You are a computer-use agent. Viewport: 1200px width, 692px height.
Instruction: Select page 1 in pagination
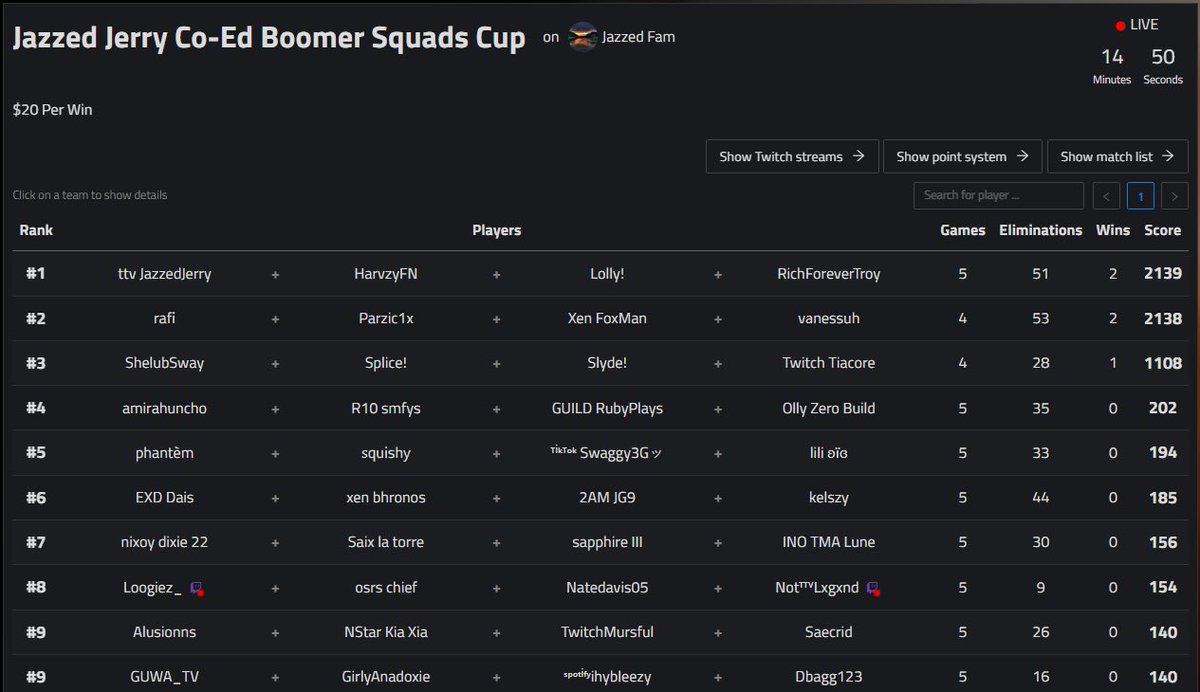pyautogui.click(x=1141, y=196)
